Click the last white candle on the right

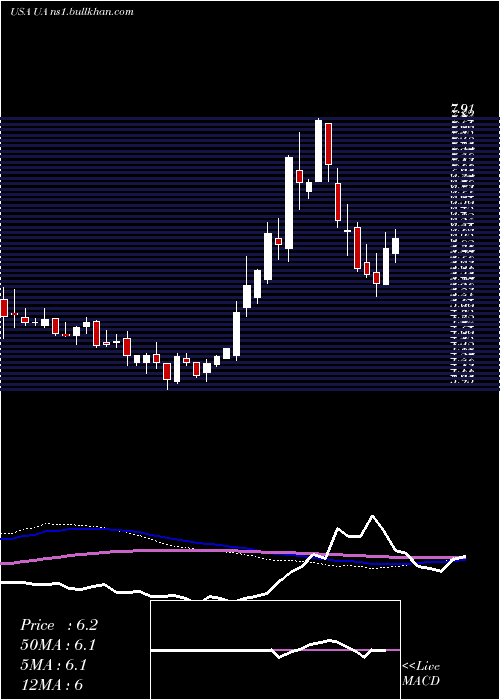pos(395,246)
